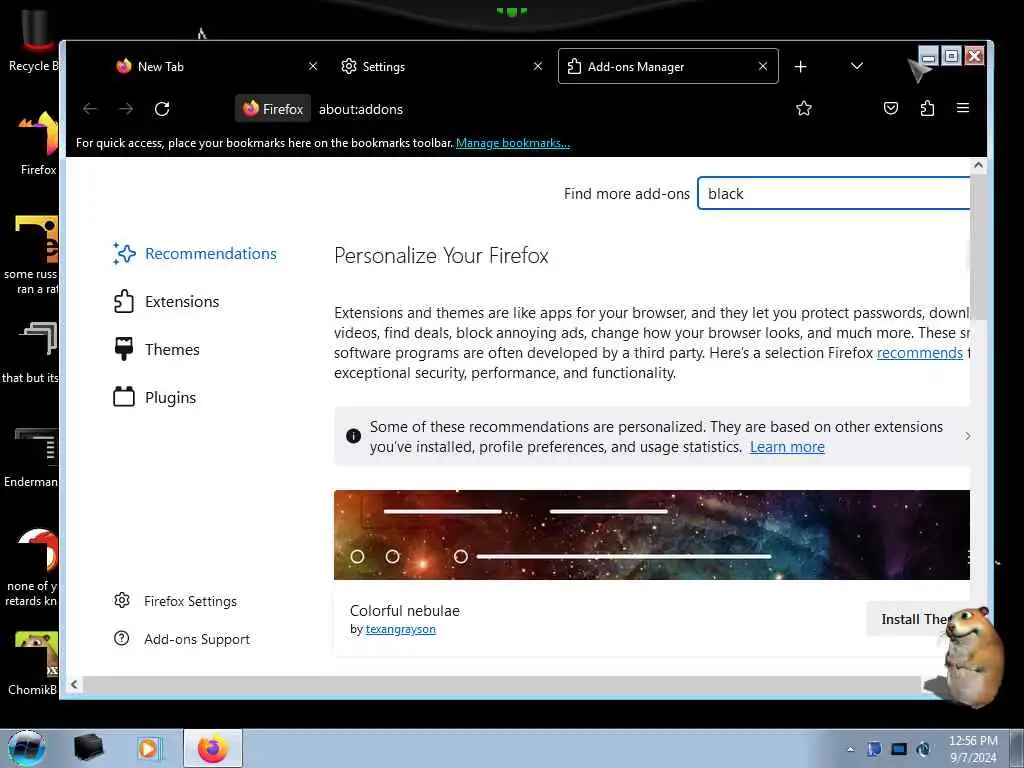This screenshot has width=1024, height=768.
Task: Click the Recommendations sparkle icon
Action: [124, 253]
